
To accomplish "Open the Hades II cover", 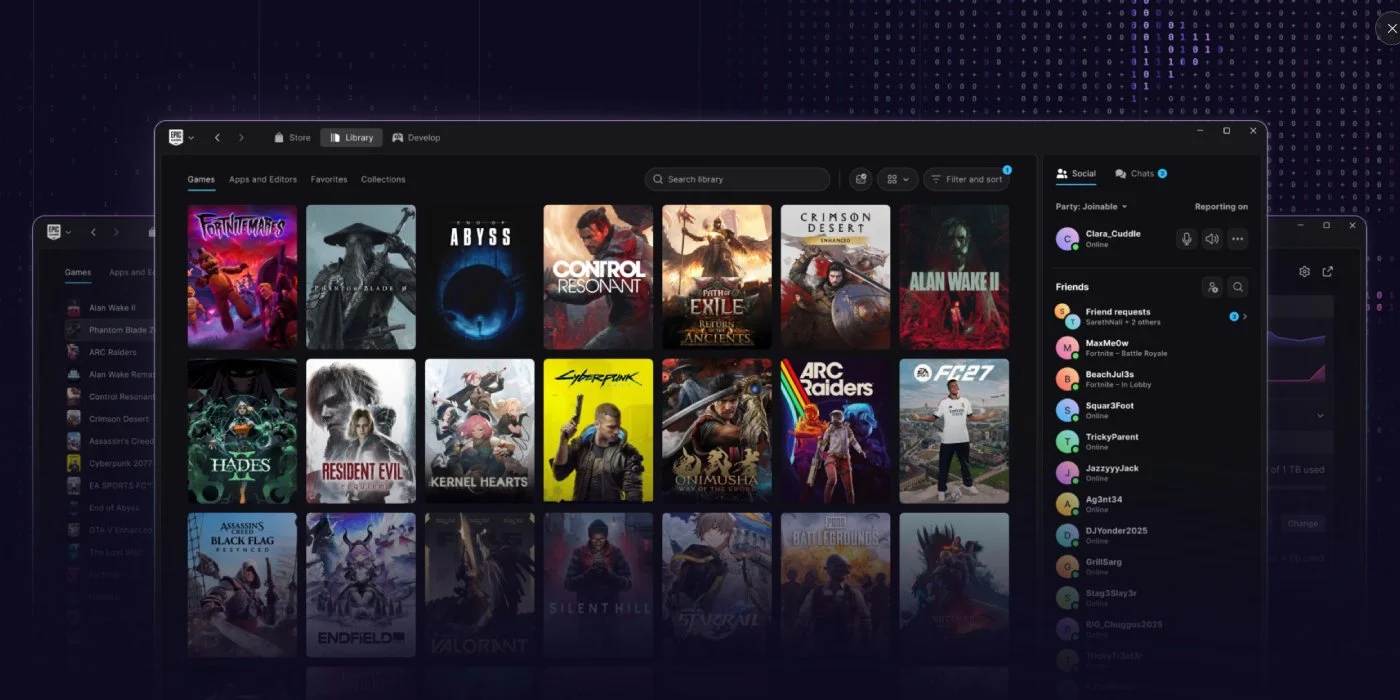I will click(242, 431).
